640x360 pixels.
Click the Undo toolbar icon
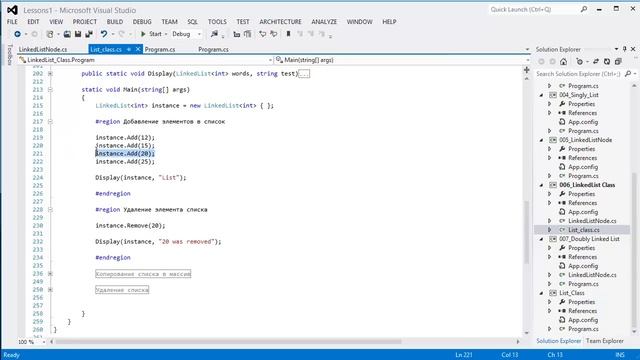tap(104, 34)
